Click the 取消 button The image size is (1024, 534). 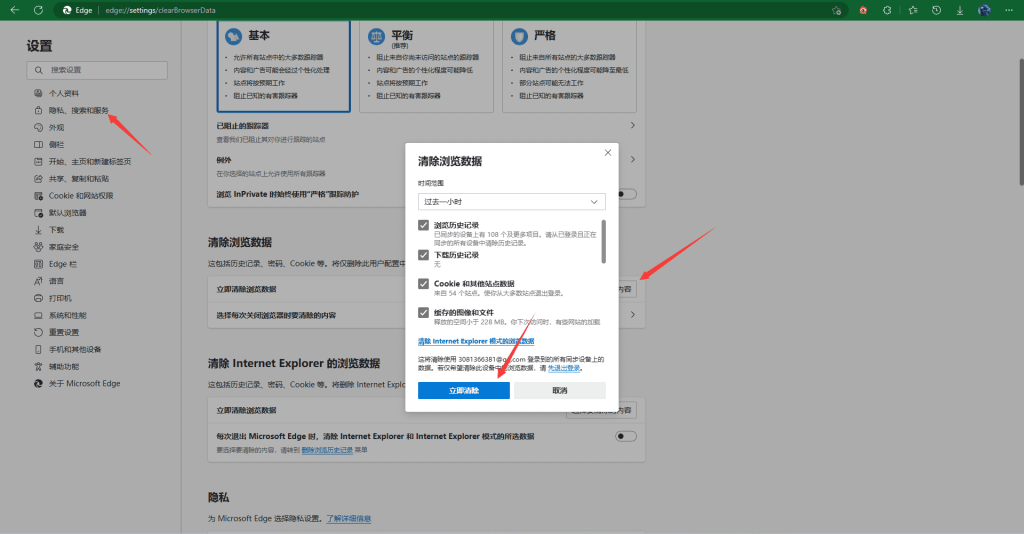point(560,390)
